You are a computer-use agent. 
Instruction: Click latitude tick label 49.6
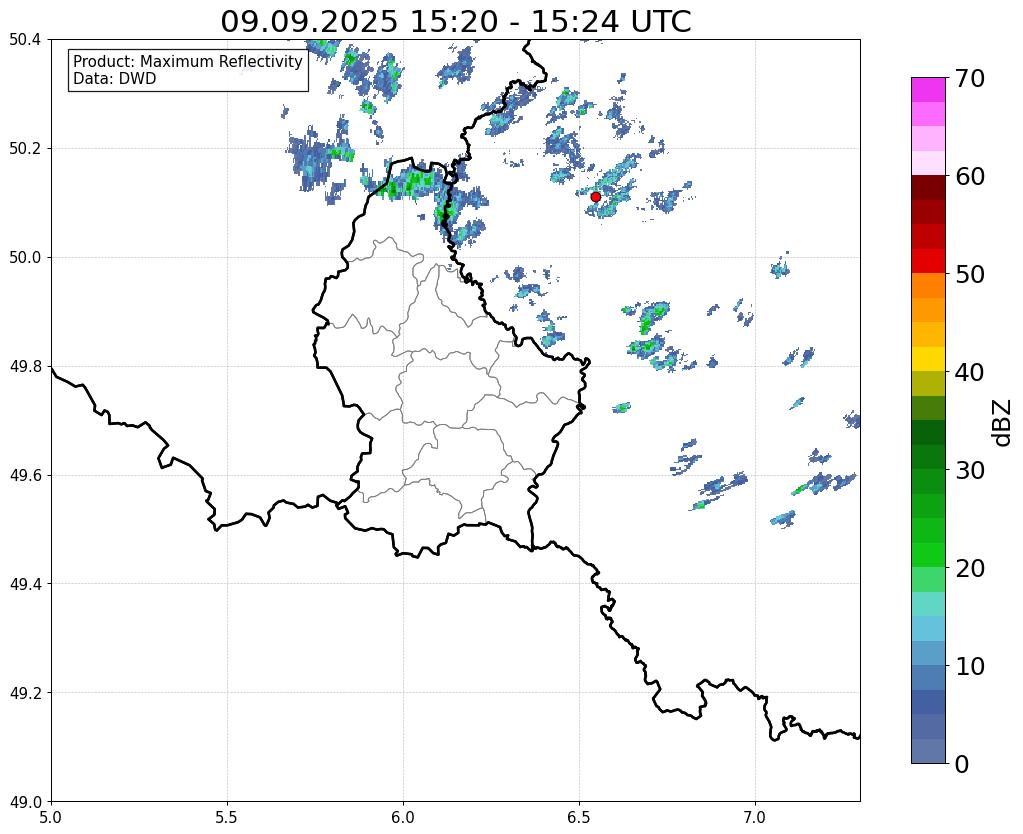point(25,475)
